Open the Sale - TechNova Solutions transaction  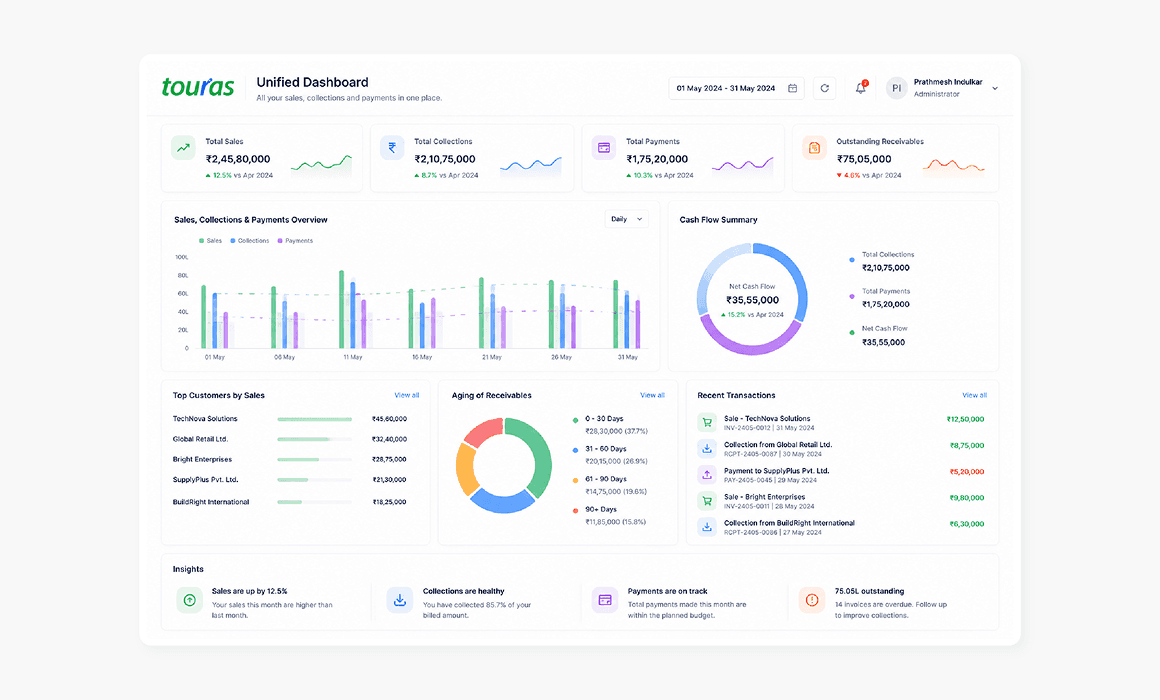(x=841, y=423)
